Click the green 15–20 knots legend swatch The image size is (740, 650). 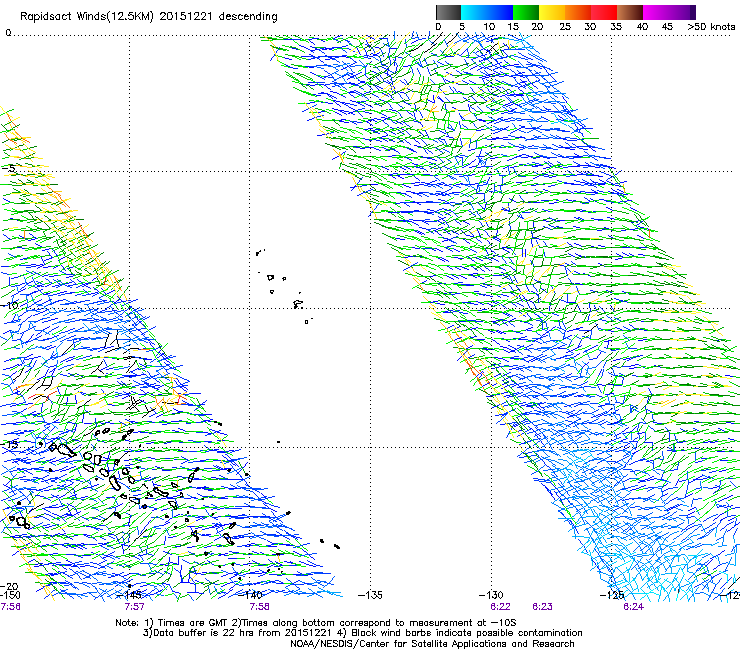pos(526,12)
